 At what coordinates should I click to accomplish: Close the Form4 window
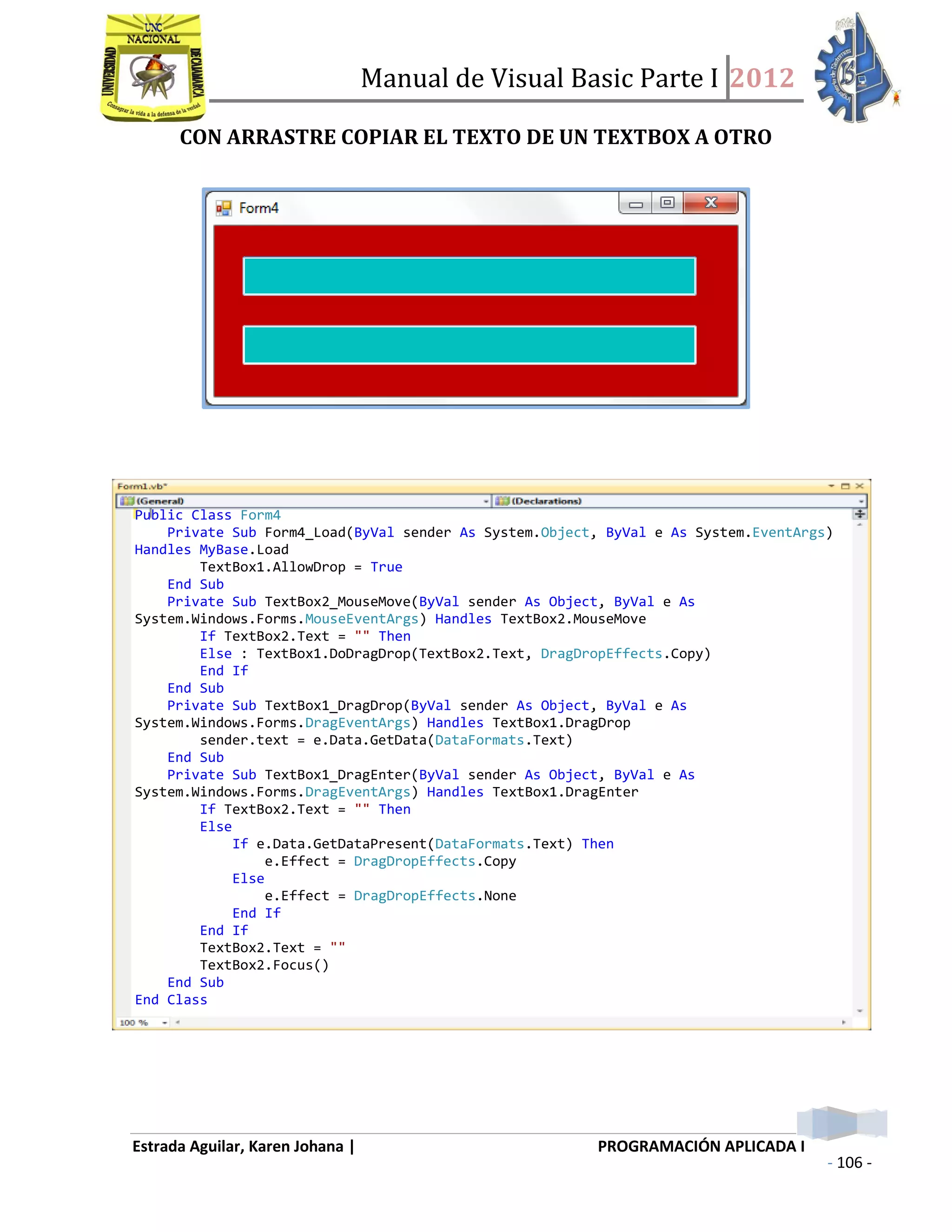click(x=711, y=203)
